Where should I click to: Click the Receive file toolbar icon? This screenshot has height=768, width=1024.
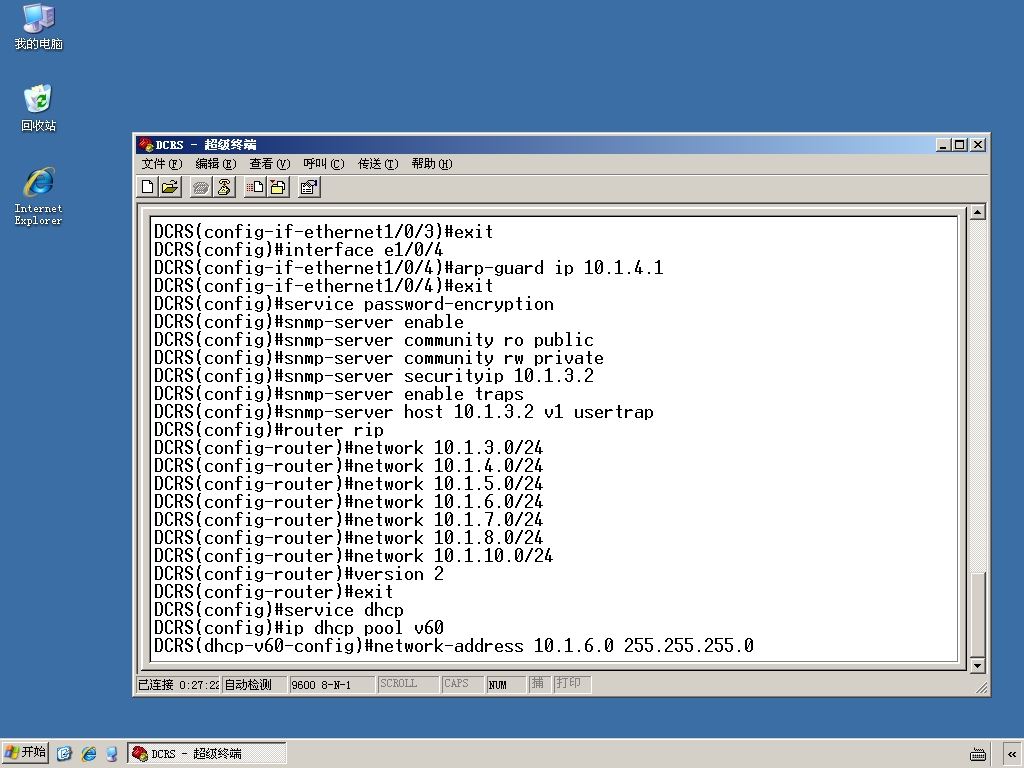click(278, 187)
